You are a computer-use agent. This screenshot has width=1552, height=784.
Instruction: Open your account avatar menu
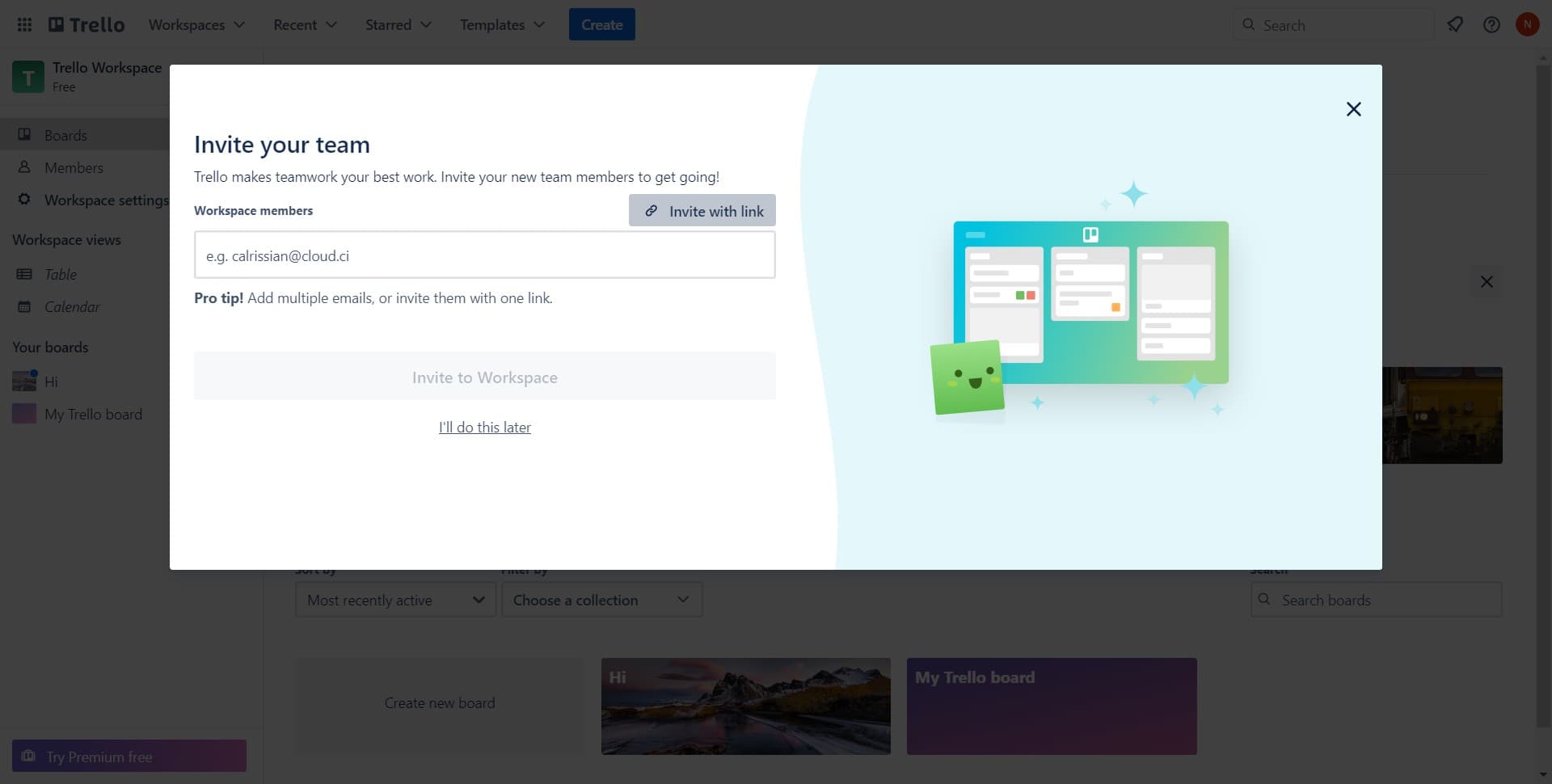(1528, 24)
